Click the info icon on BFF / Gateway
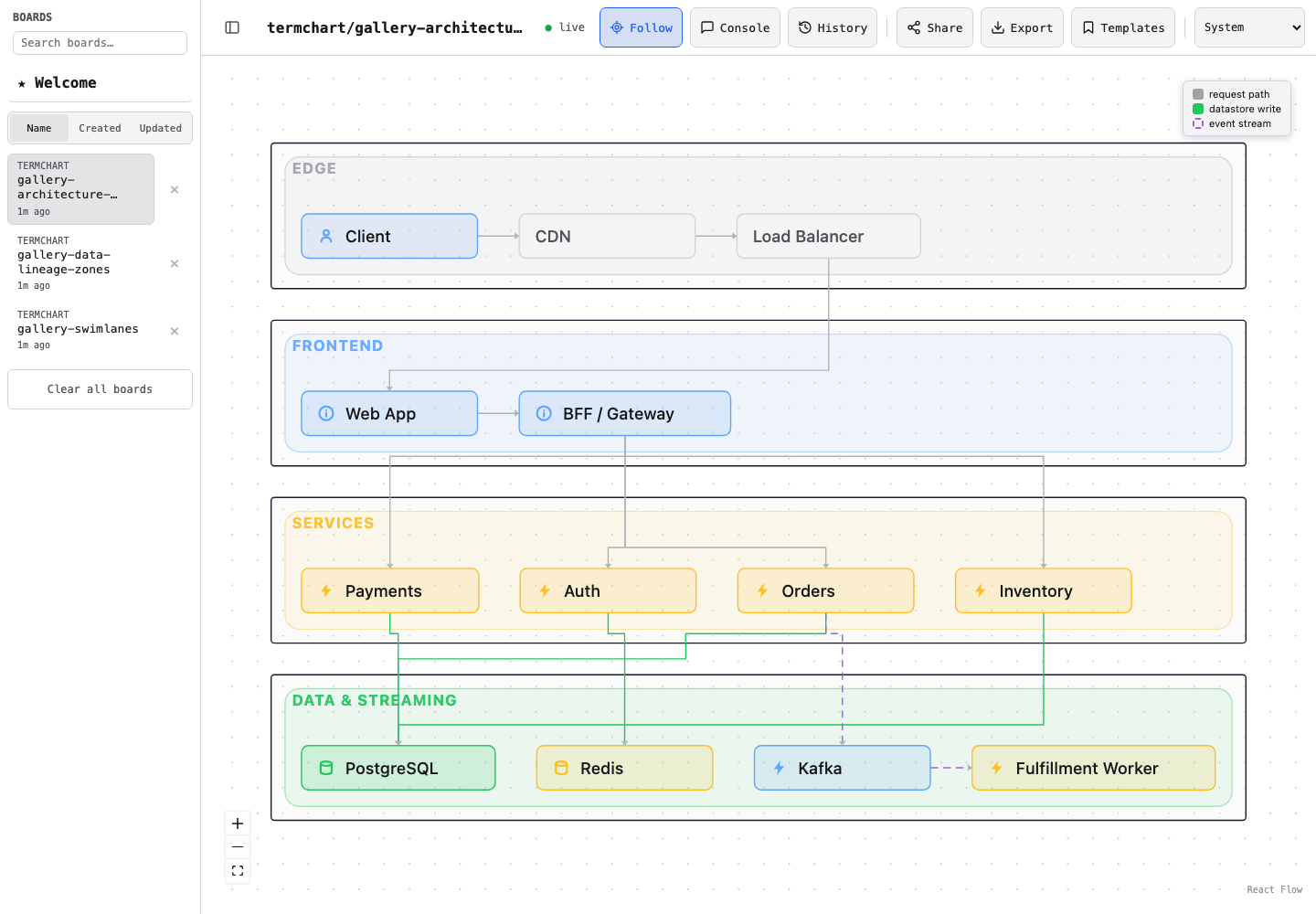Screen dimensions: 1316x914 [544, 413]
